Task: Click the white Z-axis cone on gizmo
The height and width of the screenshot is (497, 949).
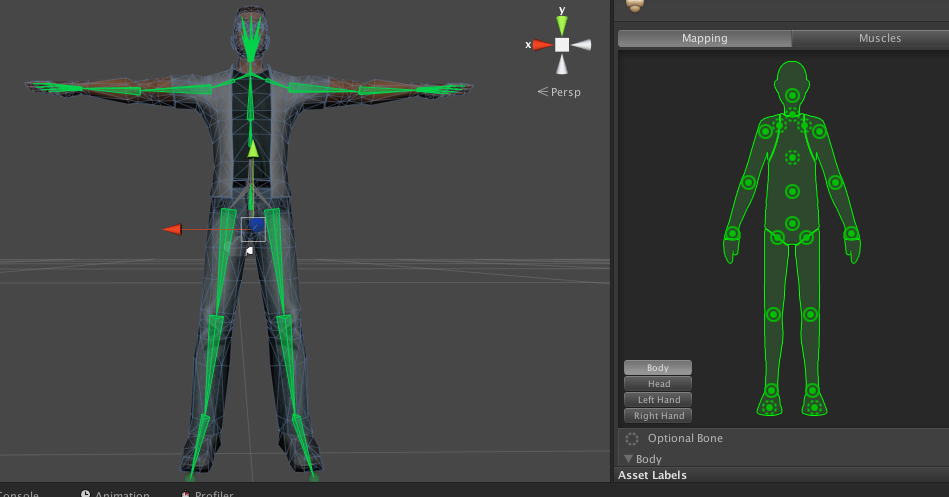Action: click(x=562, y=65)
